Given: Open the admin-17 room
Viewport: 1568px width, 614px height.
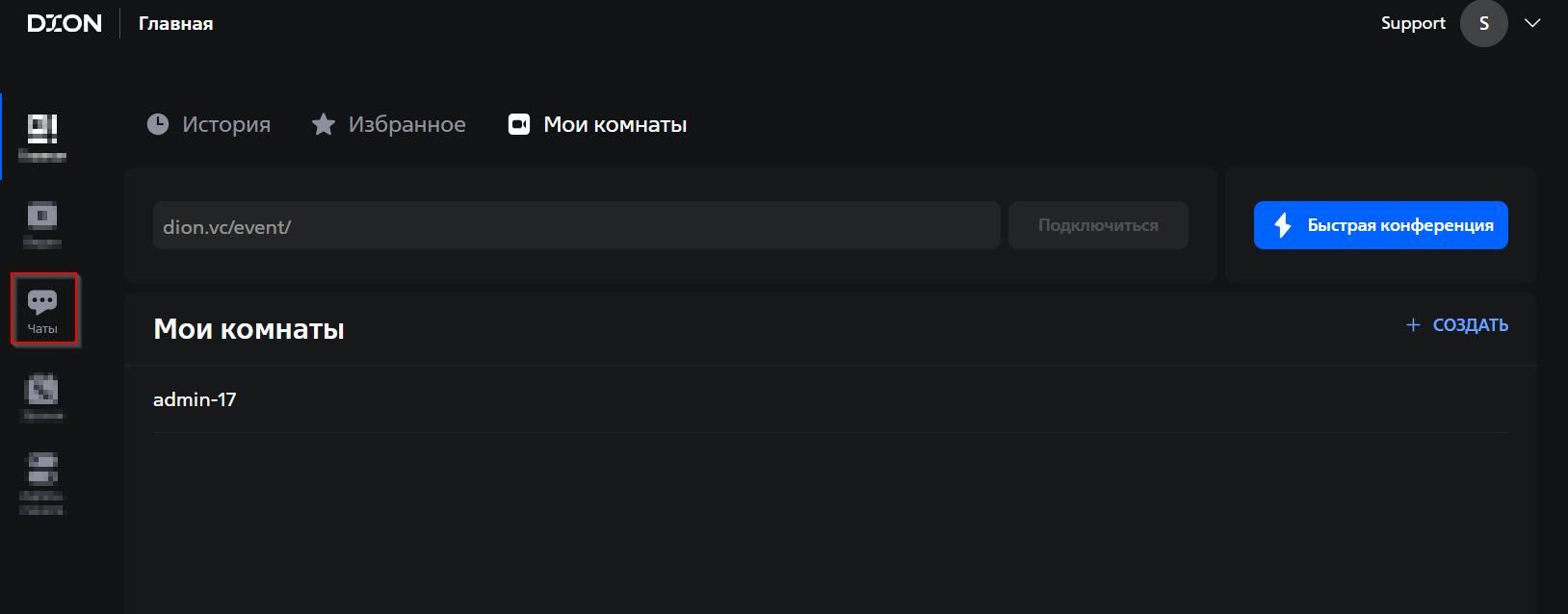Looking at the screenshot, I should [x=195, y=399].
